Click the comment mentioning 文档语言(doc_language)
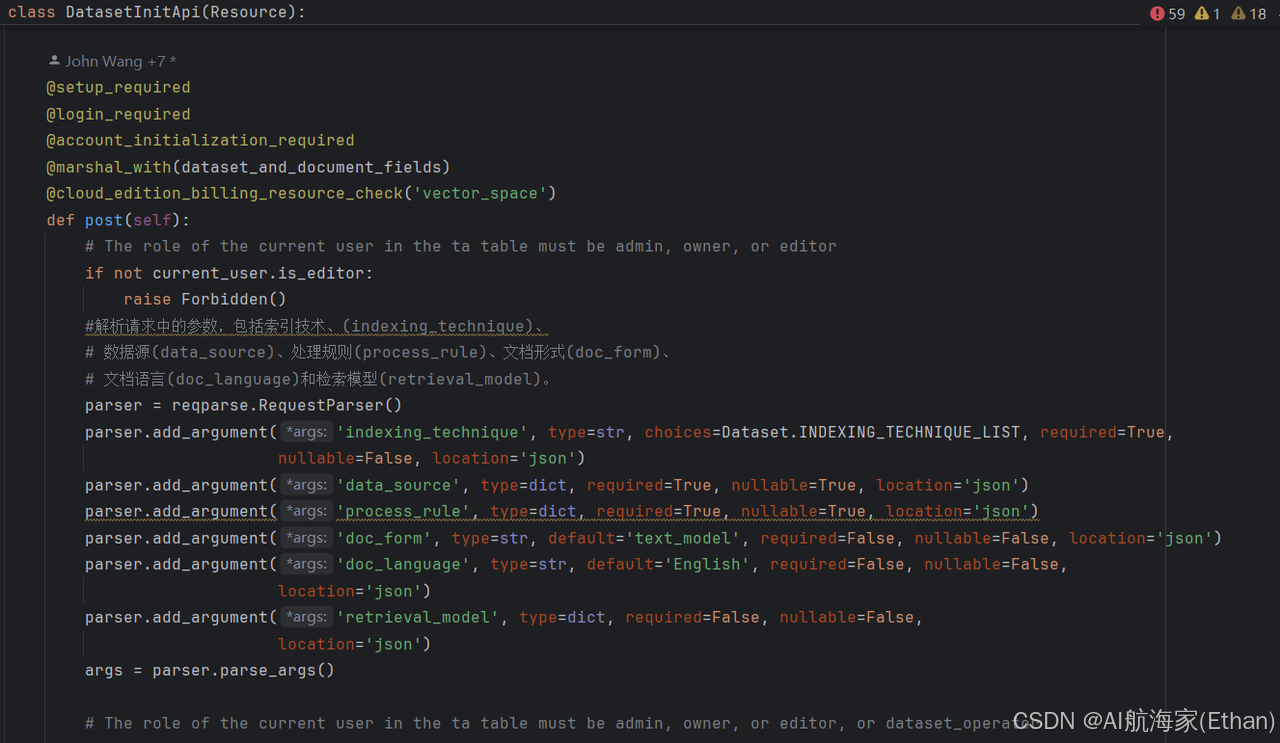Screen dimensions: 1280x743 pyautogui.click(x=320, y=379)
